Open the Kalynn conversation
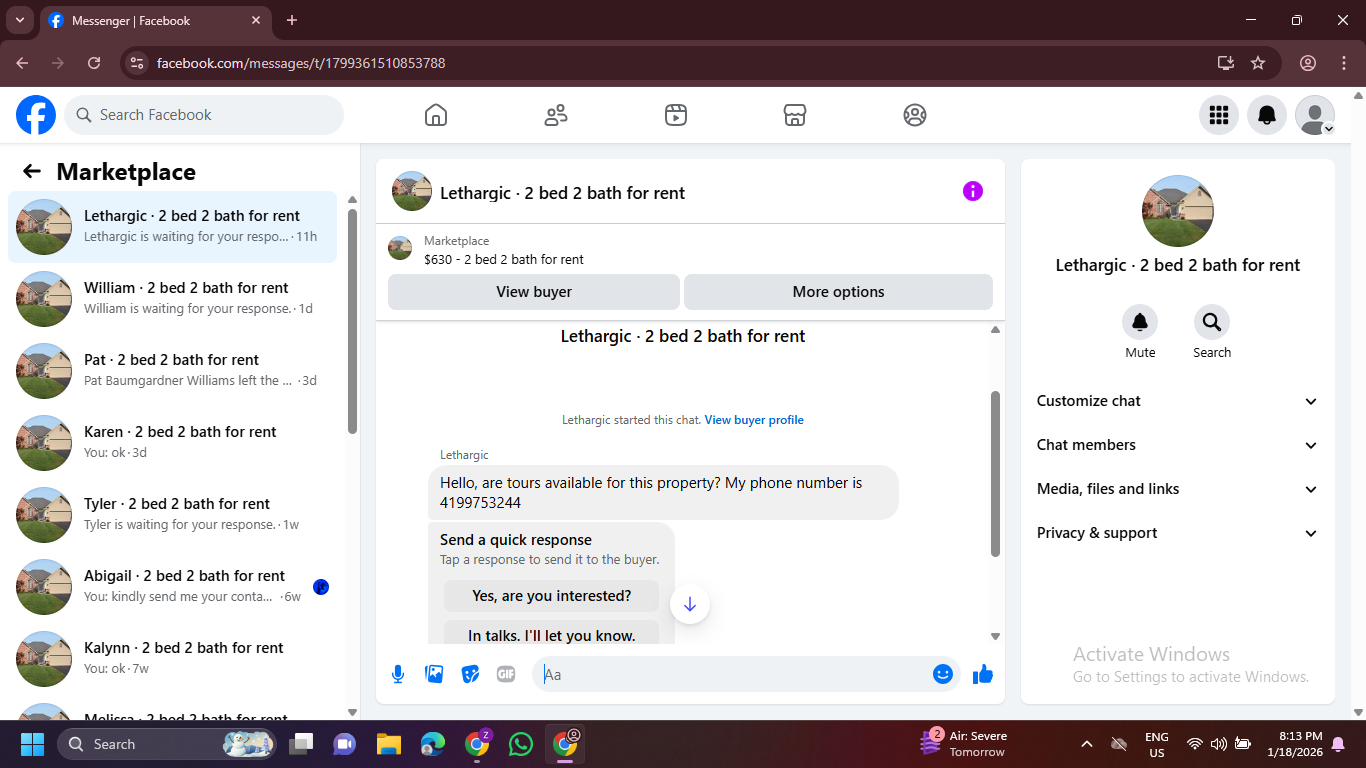This screenshot has height=768, width=1366. pos(172,659)
